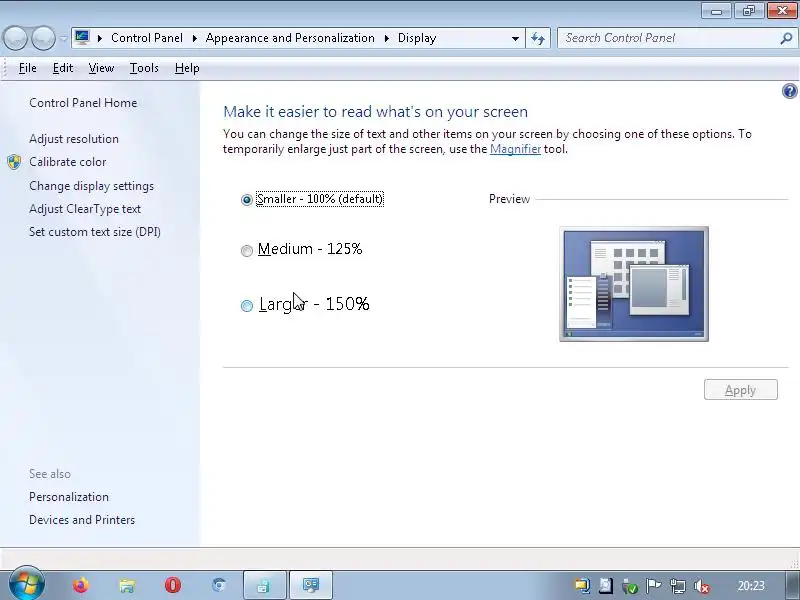Click the Show desktop strip beside the clock
800x600 pixels.
(x=792, y=585)
